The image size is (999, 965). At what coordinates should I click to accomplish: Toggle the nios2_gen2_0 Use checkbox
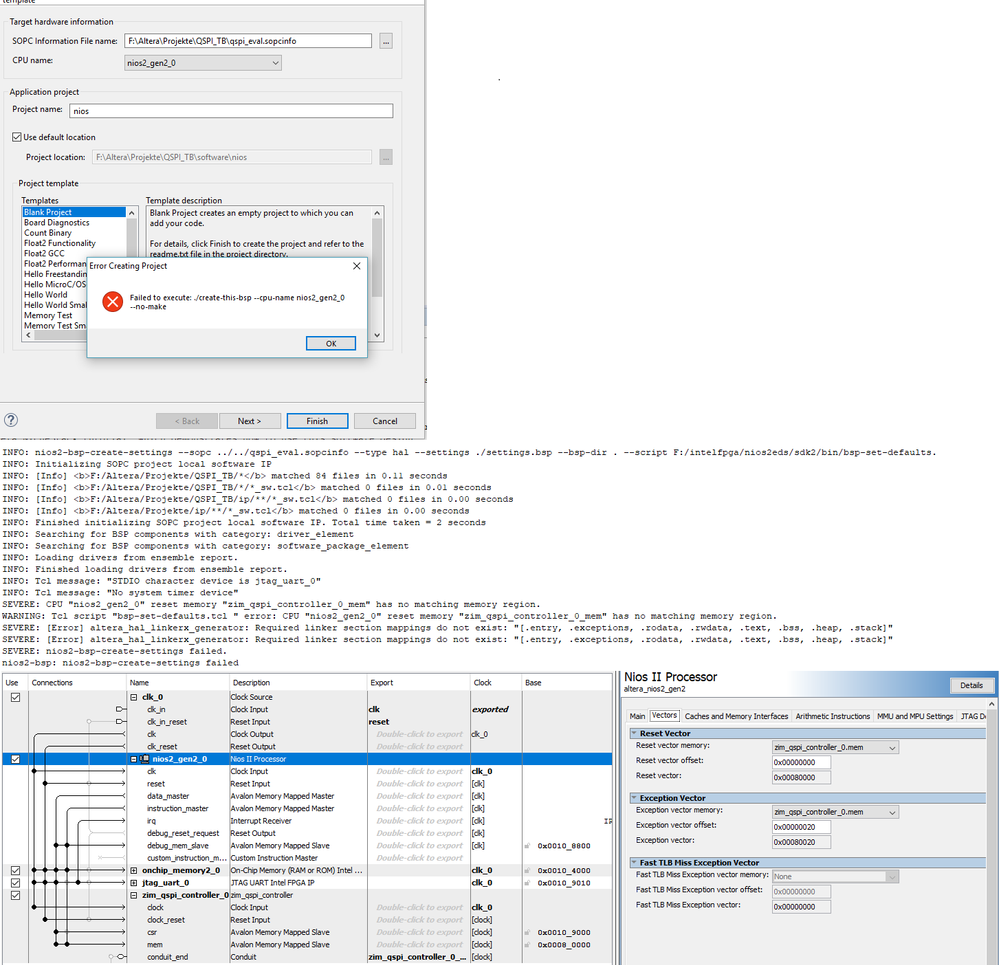(x=15, y=759)
